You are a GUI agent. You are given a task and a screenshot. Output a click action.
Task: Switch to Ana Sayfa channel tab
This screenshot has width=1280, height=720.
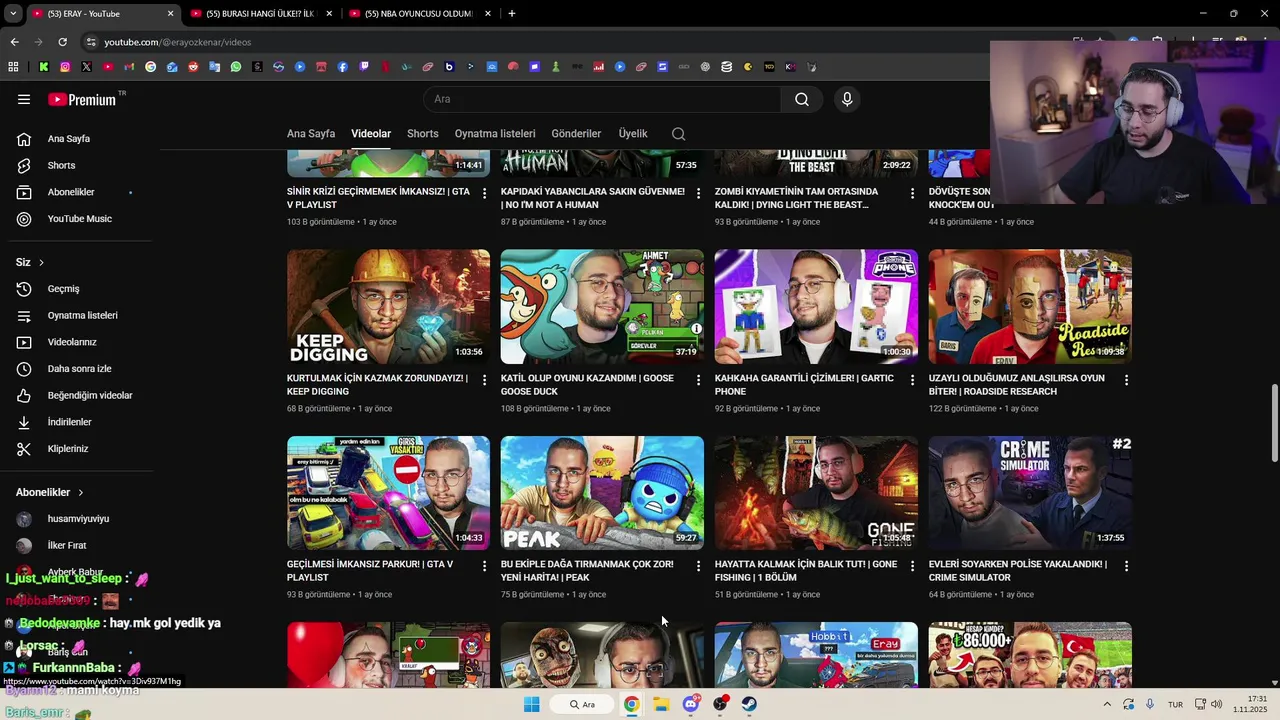[x=311, y=134]
